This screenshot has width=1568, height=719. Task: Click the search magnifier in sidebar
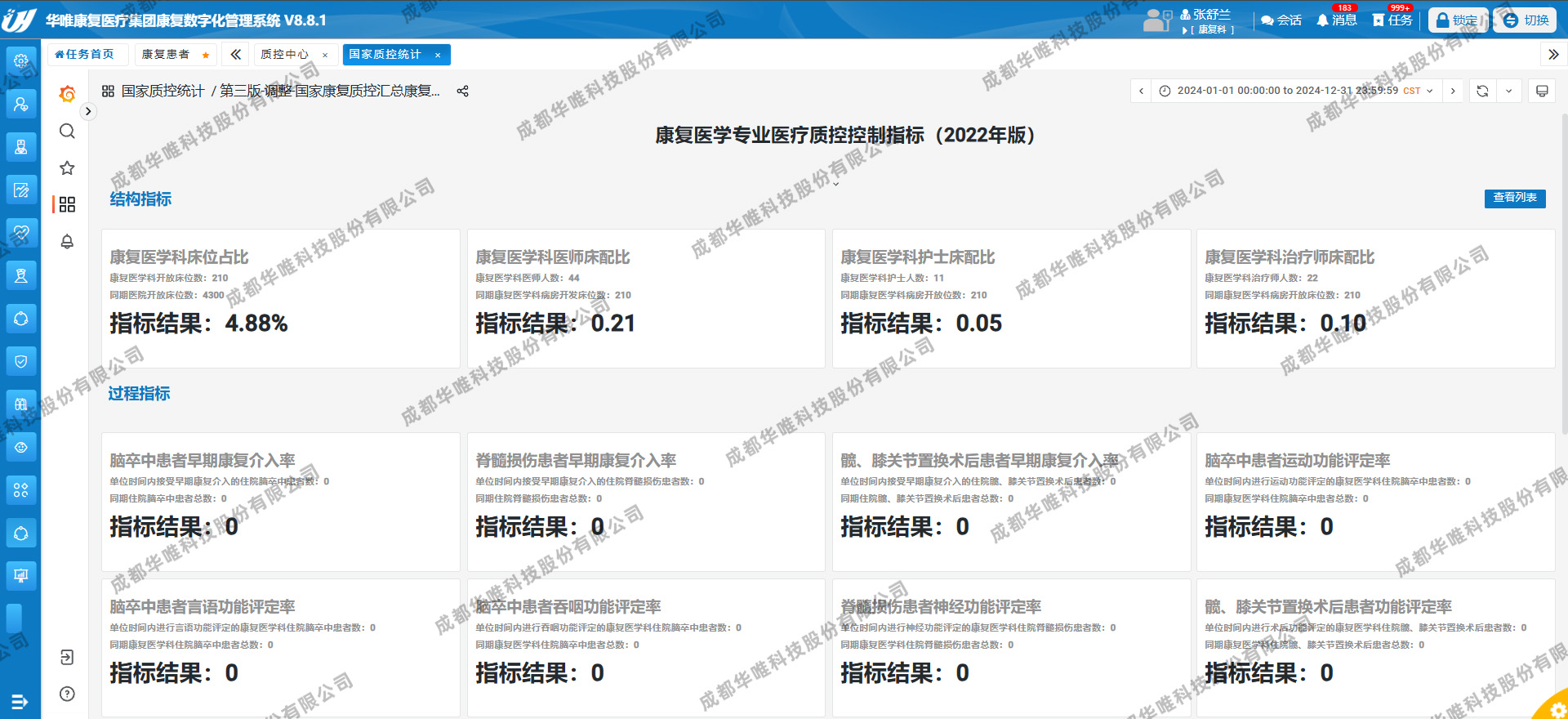click(x=67, y=131)
